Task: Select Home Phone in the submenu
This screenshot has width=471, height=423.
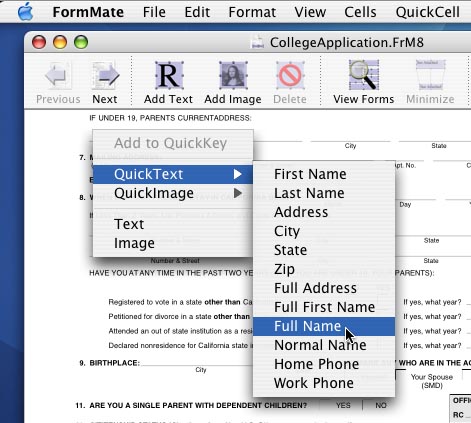Action: coord(324,364)
